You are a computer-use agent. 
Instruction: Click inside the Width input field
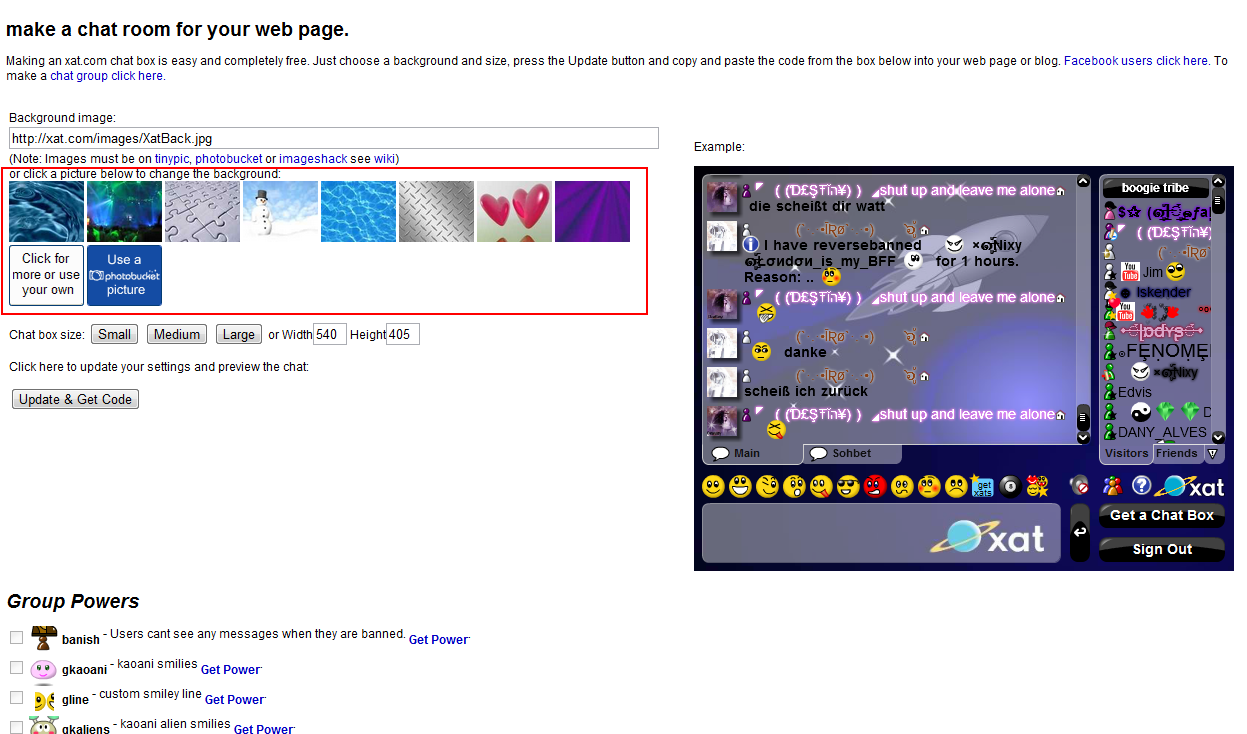(x=329, y=333)
